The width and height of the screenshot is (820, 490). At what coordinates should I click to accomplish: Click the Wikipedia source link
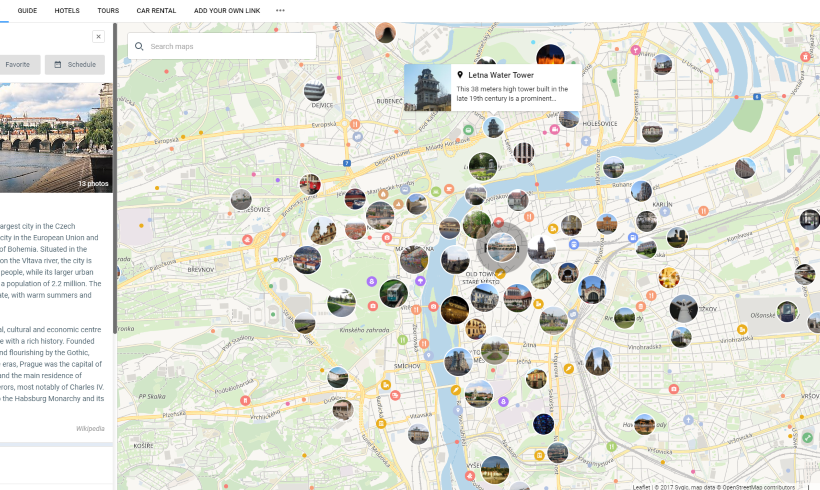90,428
